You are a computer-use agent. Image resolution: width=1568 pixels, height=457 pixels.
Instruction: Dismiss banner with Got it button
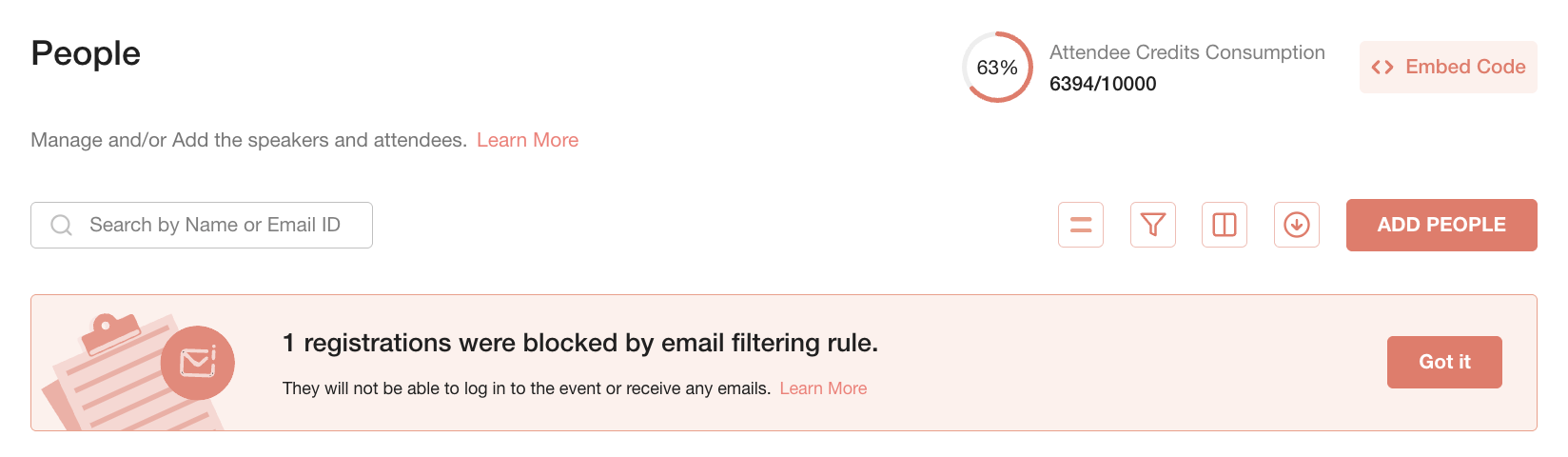[x=1444, y=362]
